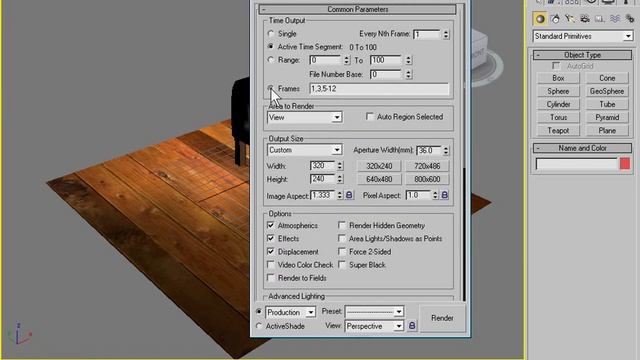Select Production render mode
The height and width of the screenshot is (360, 640).
[259, 312]
